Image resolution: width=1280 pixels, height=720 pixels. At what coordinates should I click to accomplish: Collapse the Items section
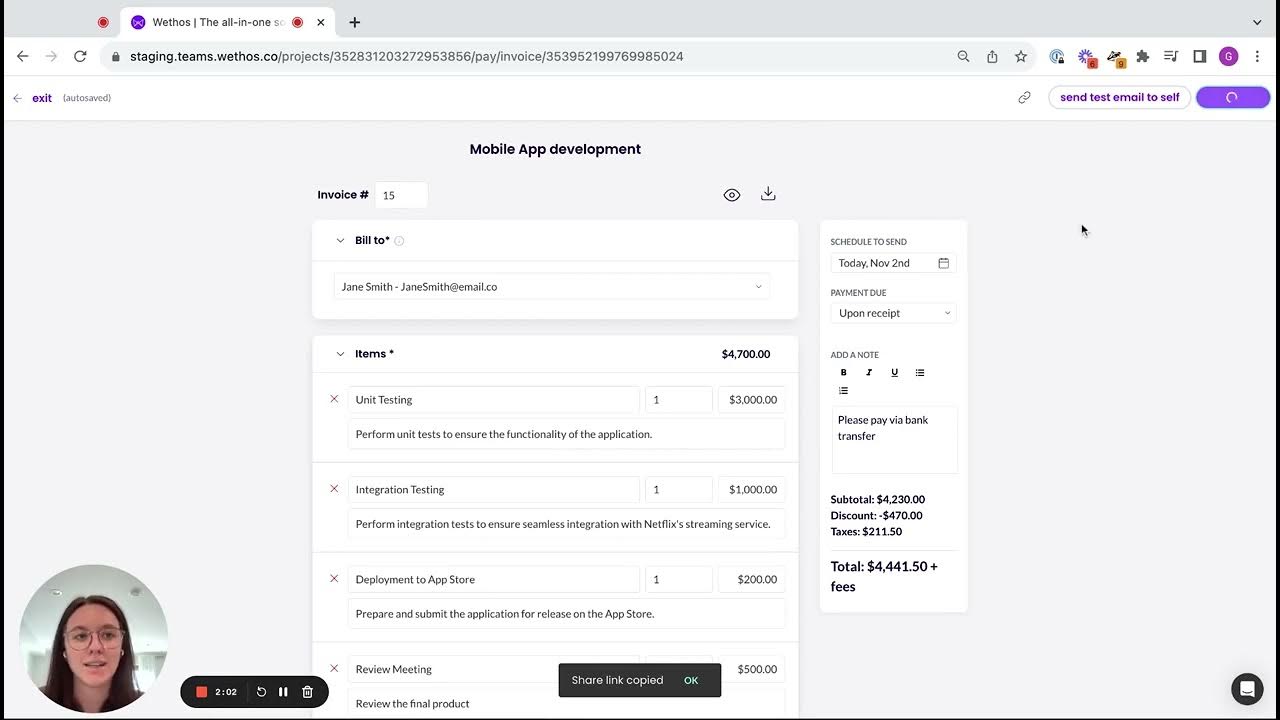point(340,353)
